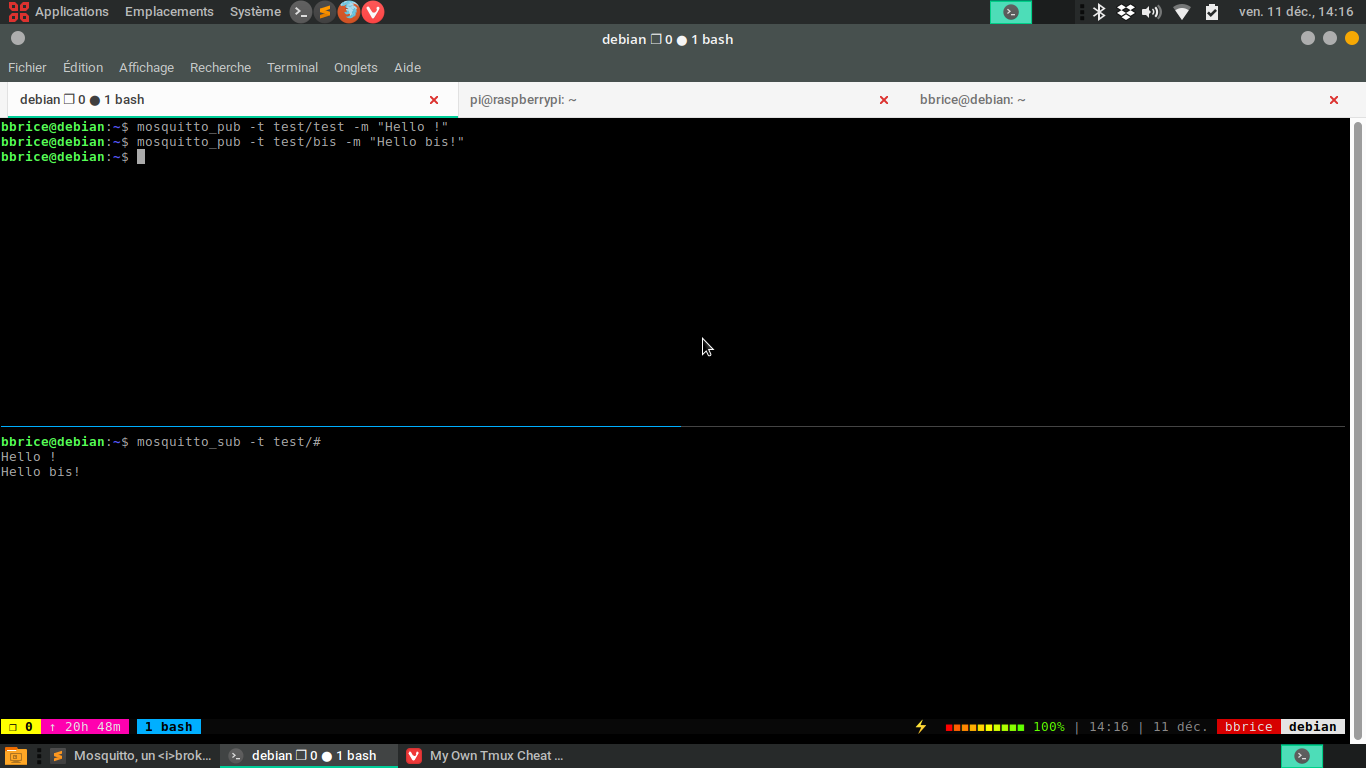Viewport: 1366px width, 768px height.
Task: Open the Wi-Fi network indicator
Action: (1182, 12)
